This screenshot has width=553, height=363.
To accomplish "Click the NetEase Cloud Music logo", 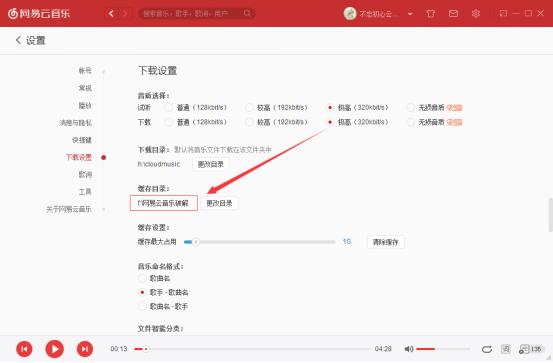I will click(x=39, y=13).
